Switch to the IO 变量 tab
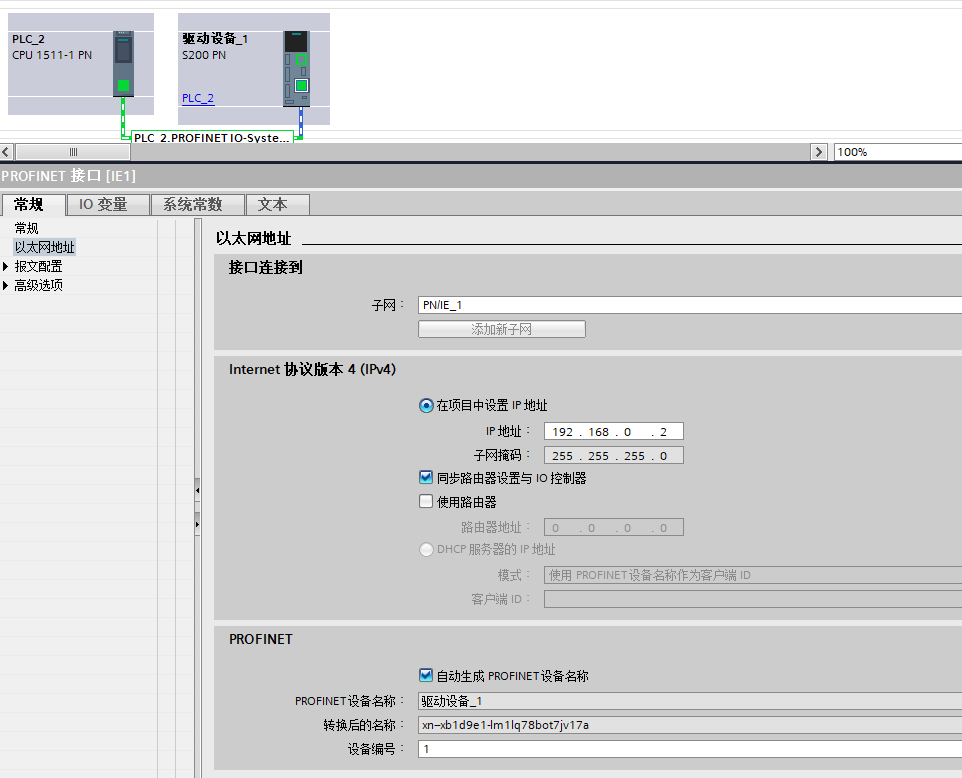 coord(108,204)
